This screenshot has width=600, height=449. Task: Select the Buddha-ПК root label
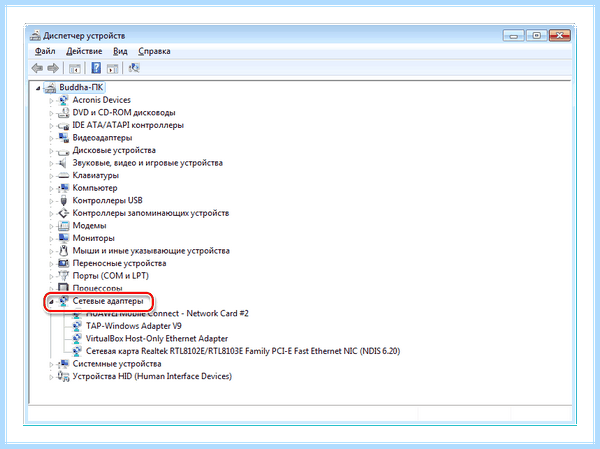[x=81, y=88]
